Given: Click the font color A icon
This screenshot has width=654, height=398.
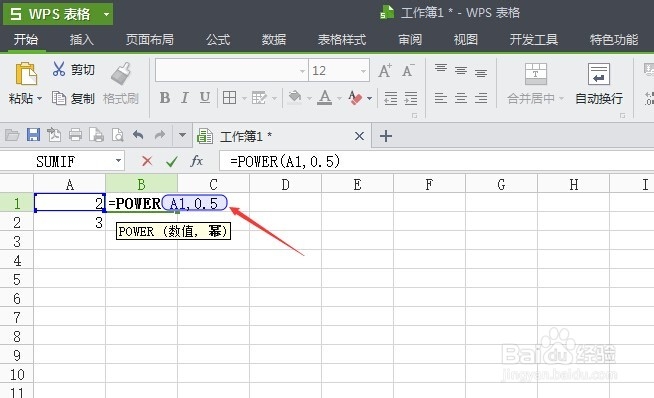Looking at the screenshot, I should coord(324,98).
